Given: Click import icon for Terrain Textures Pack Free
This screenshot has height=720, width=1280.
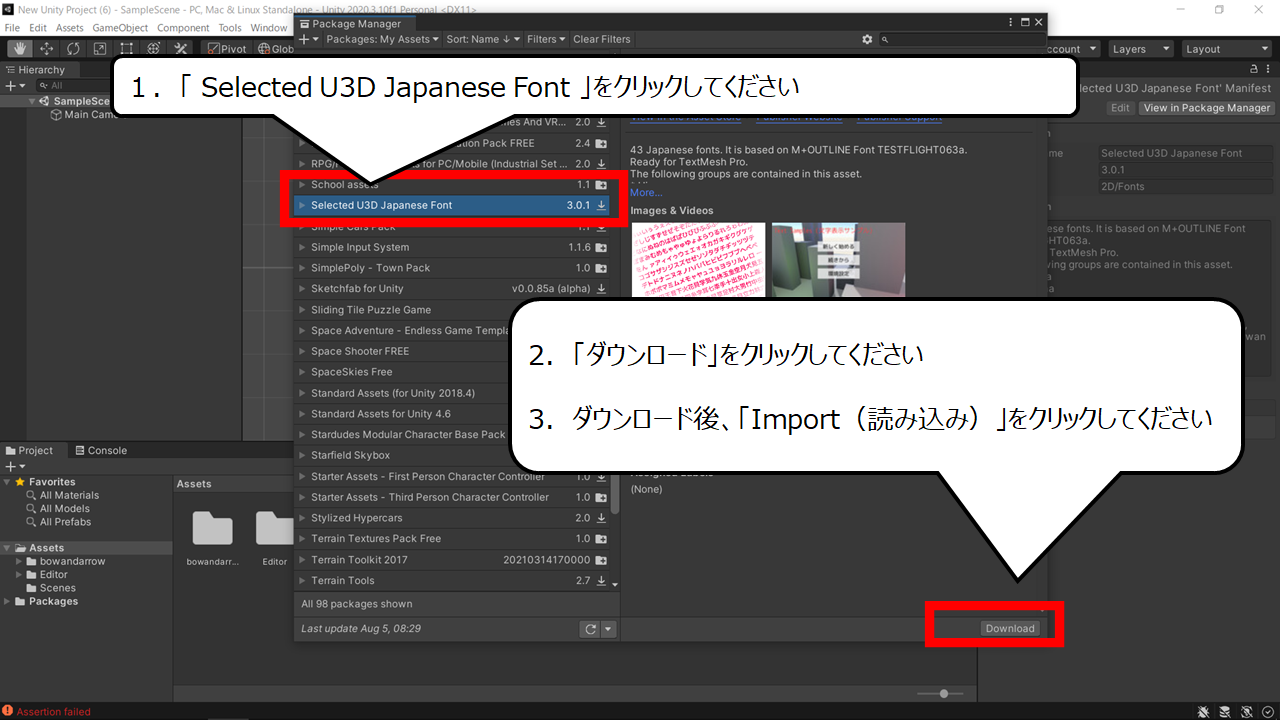Looking at the screenshot, I should pyautogui.click(x=601, y=538).
